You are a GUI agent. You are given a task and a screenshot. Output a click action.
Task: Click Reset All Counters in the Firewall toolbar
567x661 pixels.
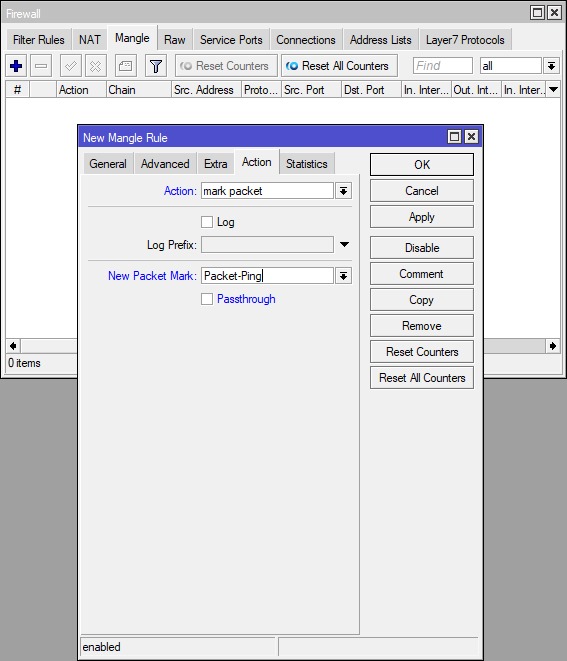[339, 66]
